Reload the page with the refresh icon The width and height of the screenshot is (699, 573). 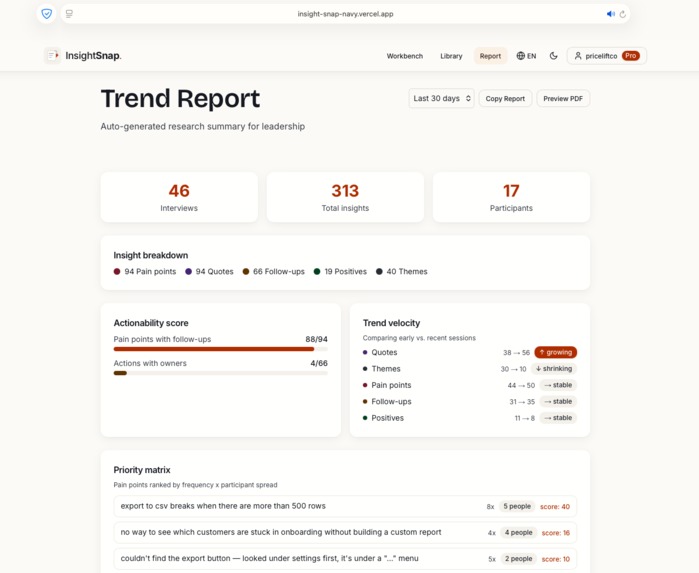623,14
